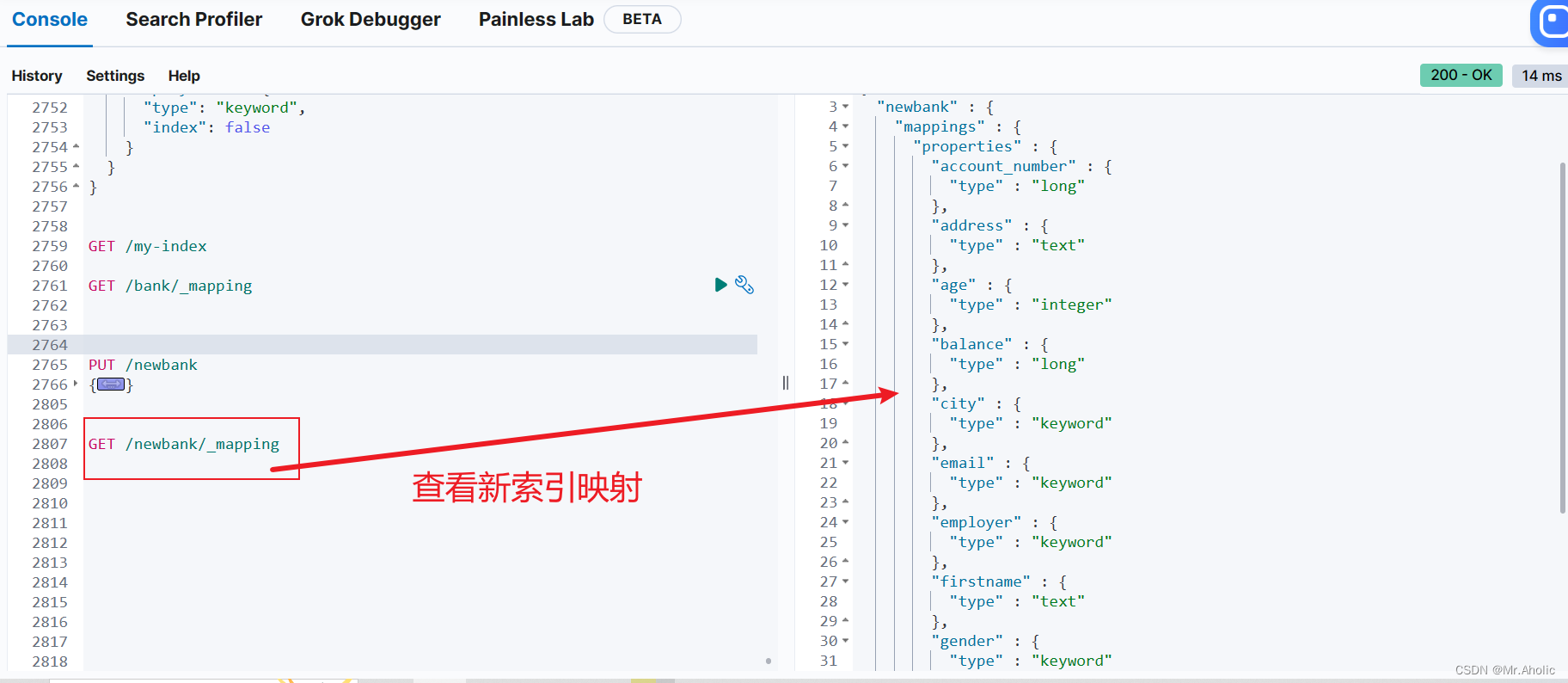Collapse the "firstname" fold on output line 27

(x=846, y=581)
